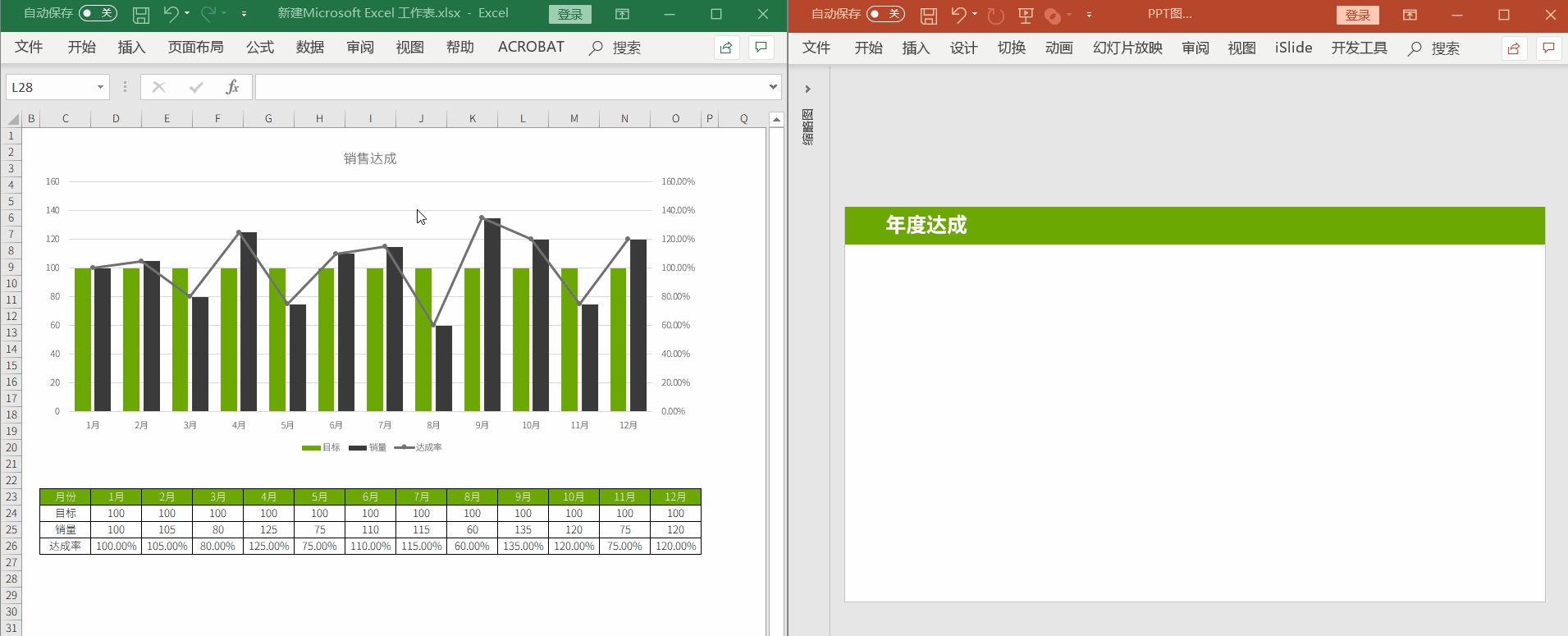Click the 销量 legend dark swatch
The image size is (1568, 636).
coord(358,448)
